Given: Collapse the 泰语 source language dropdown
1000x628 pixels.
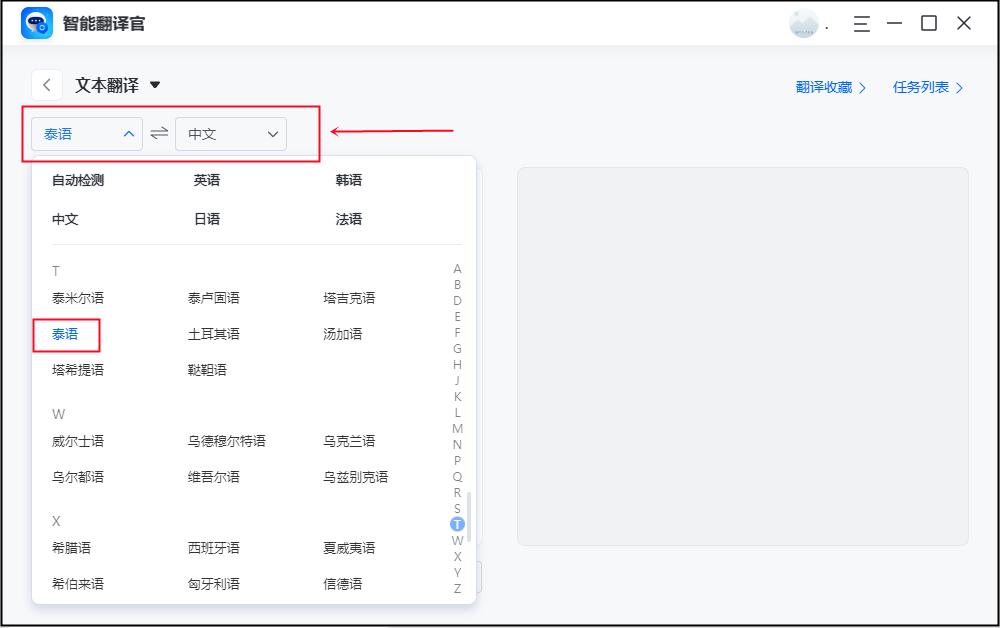Looking at the screenshot, I should coord(86,132).
